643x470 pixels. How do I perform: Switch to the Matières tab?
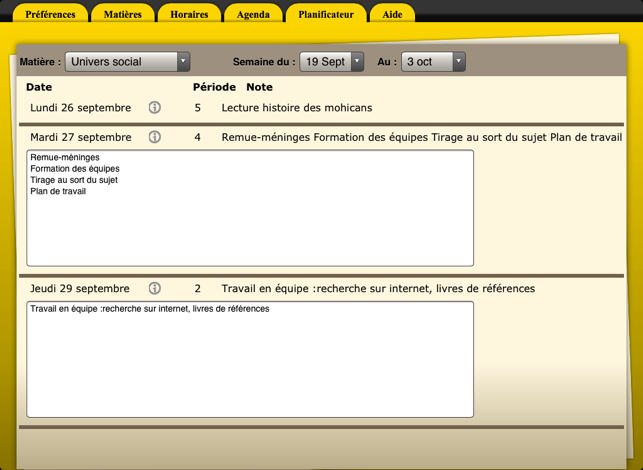123,14
